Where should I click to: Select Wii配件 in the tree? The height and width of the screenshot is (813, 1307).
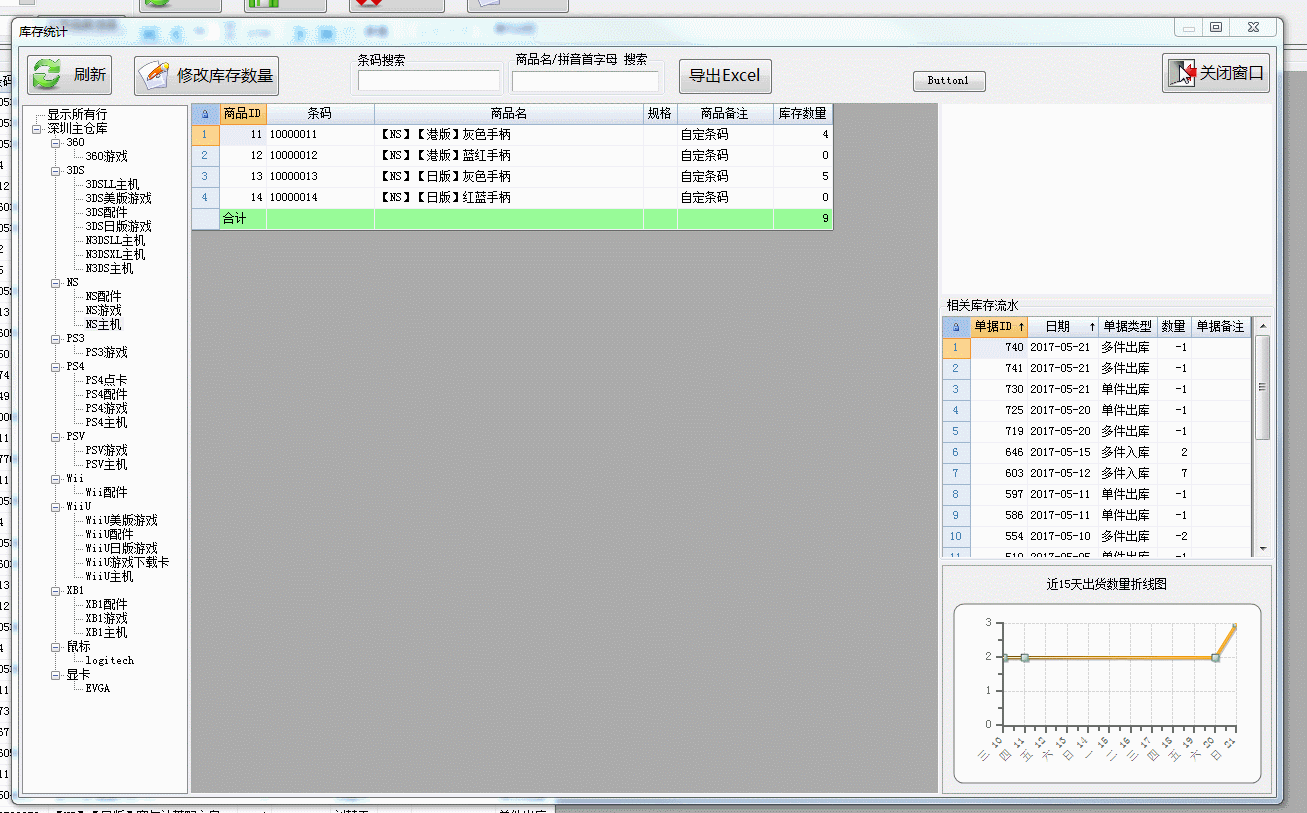click(x=106, y=493)
